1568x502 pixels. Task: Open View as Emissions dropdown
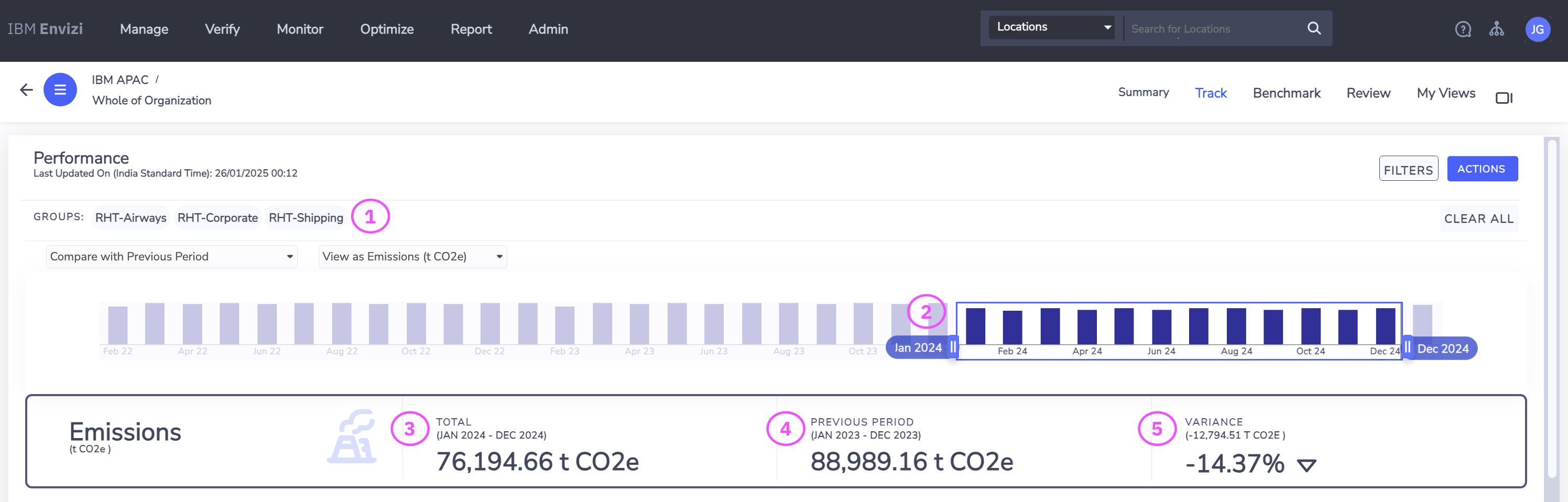coord(412,257)
